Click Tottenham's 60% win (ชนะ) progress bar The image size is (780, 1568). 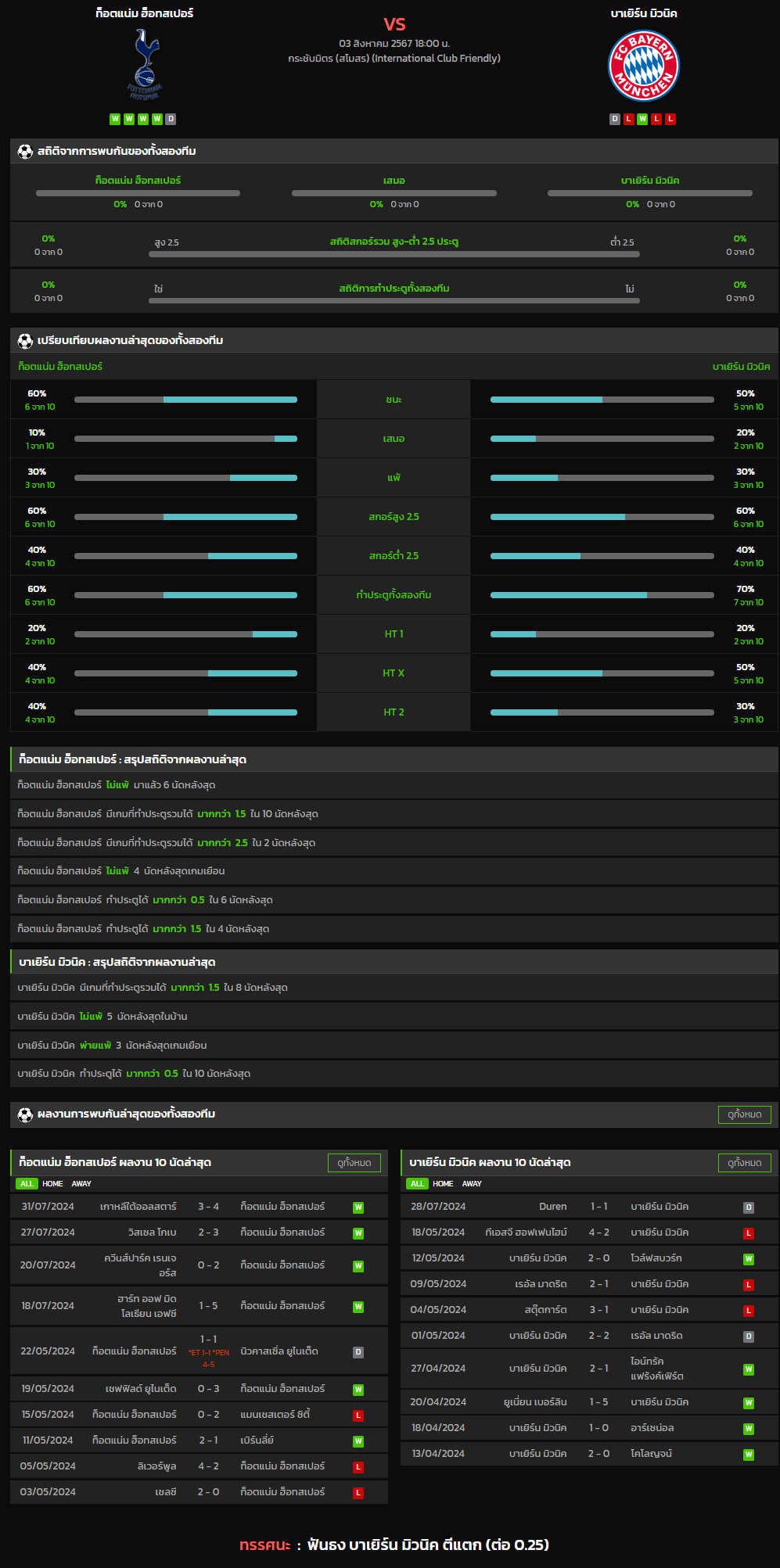(186, 400)
